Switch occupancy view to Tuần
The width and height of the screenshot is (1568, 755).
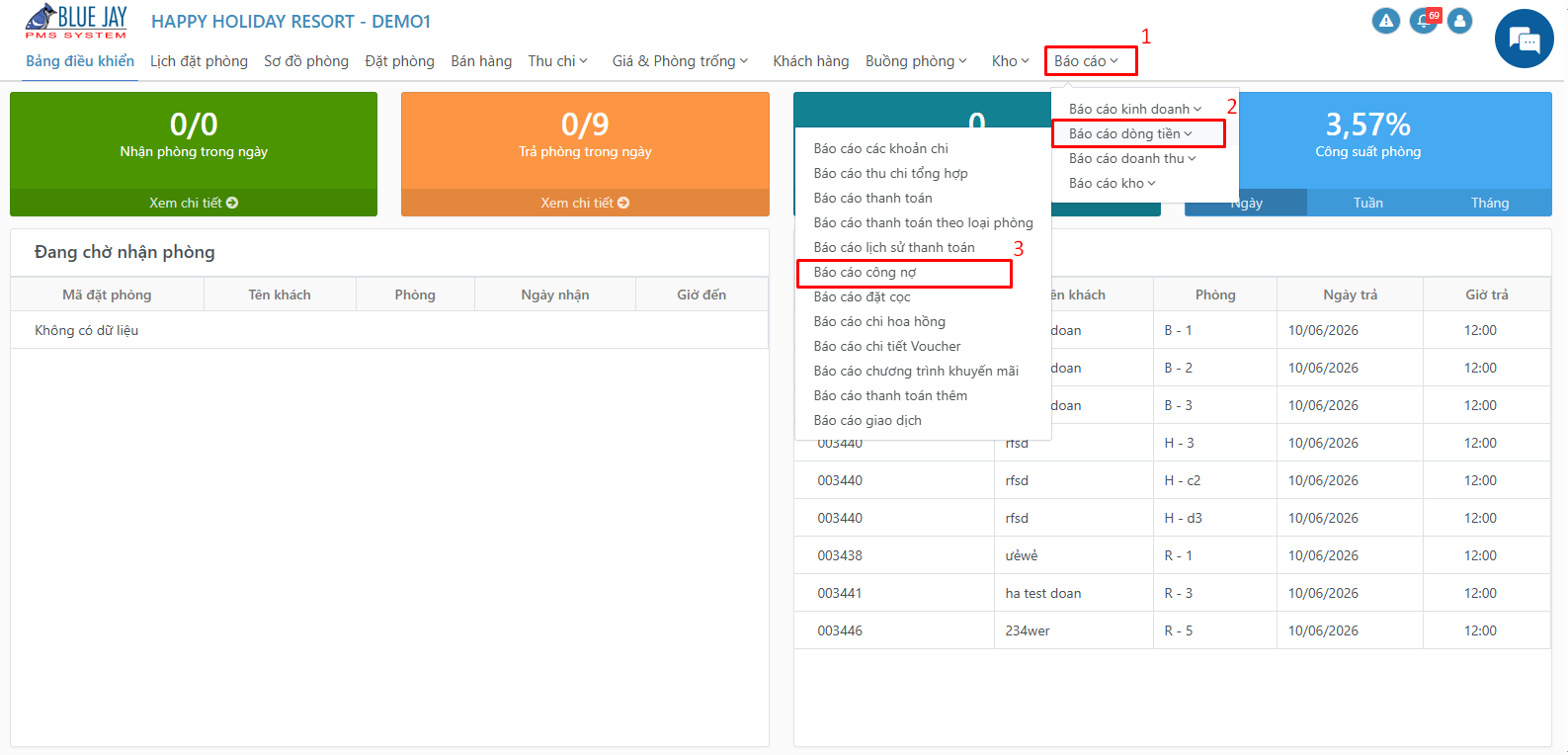[x=1368, y=203]
